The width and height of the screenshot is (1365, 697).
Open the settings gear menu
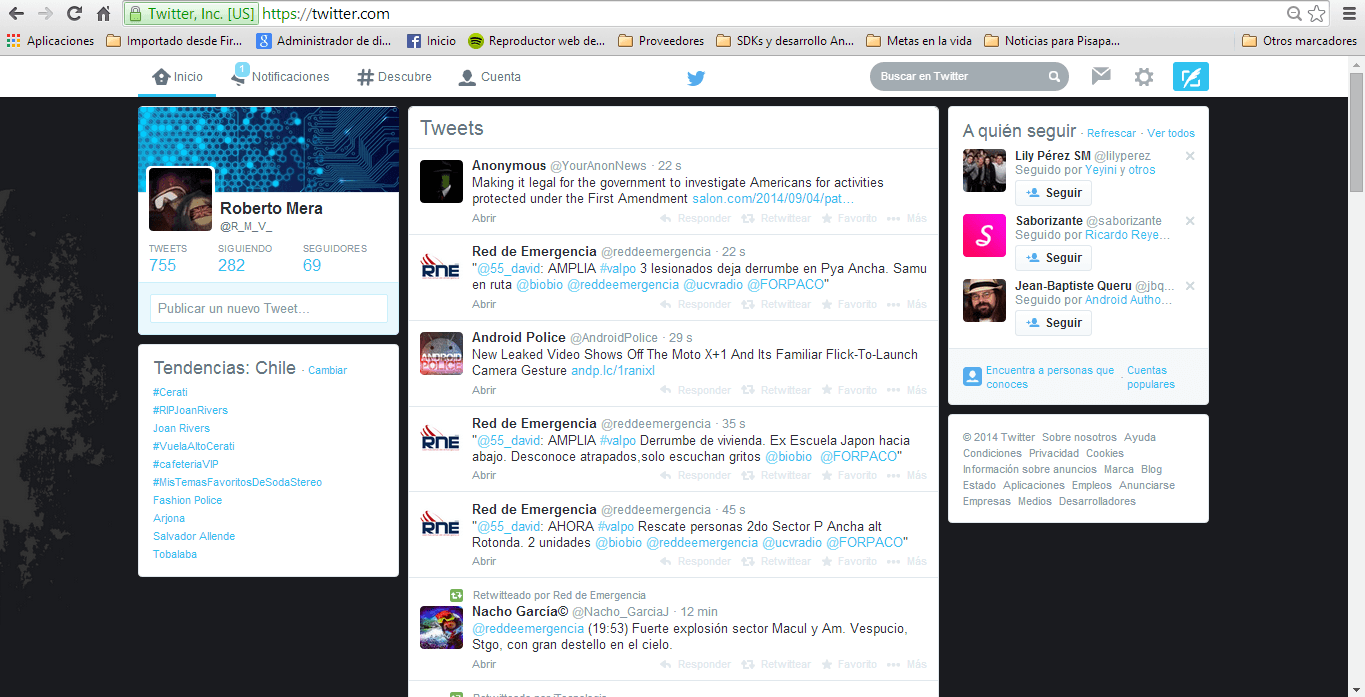point(1144,77)
